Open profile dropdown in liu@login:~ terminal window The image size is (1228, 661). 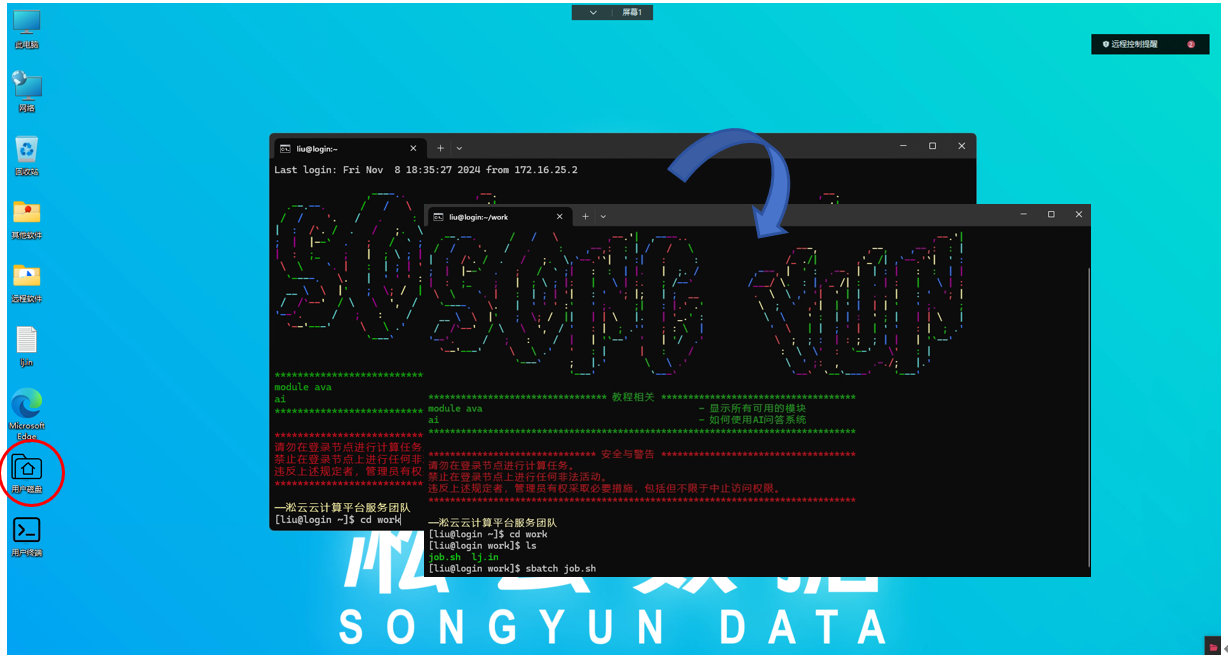460,147
